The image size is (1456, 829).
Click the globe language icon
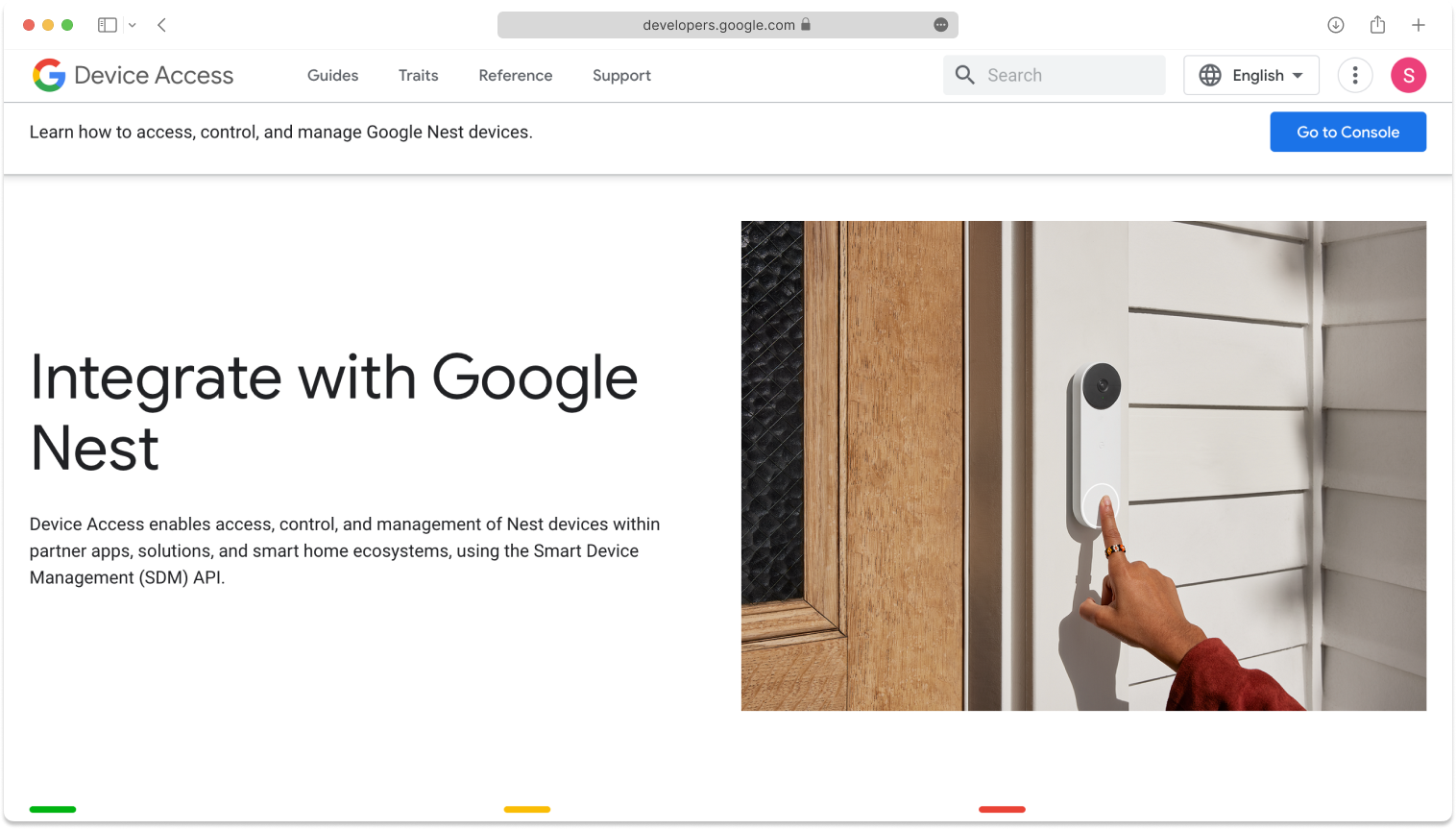pyautogui.click(x=1210, y=75)
